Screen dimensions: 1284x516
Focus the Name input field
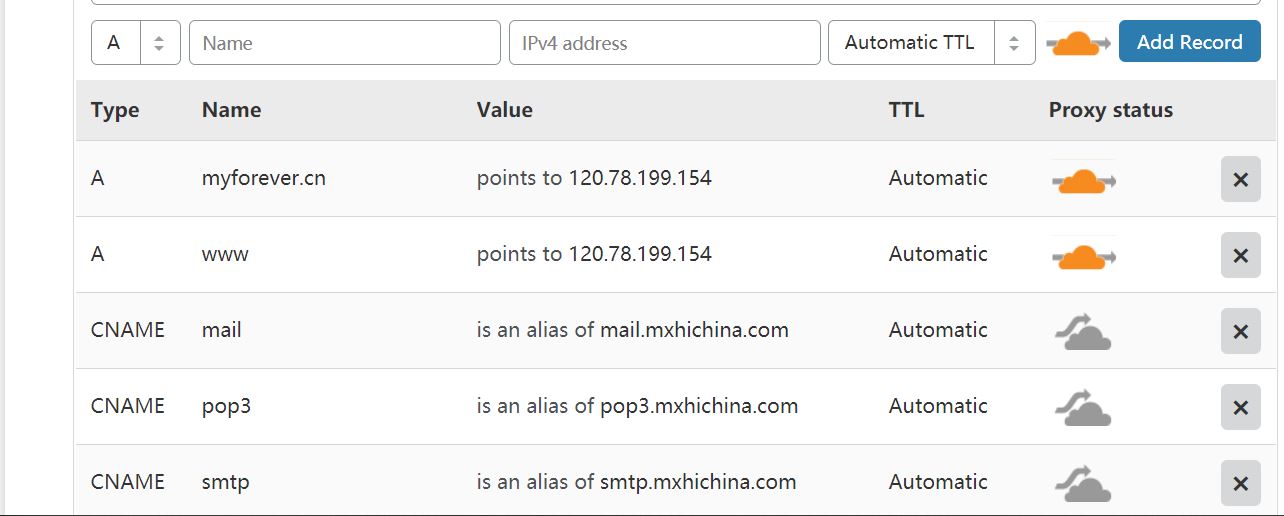(x=344, y=43)
